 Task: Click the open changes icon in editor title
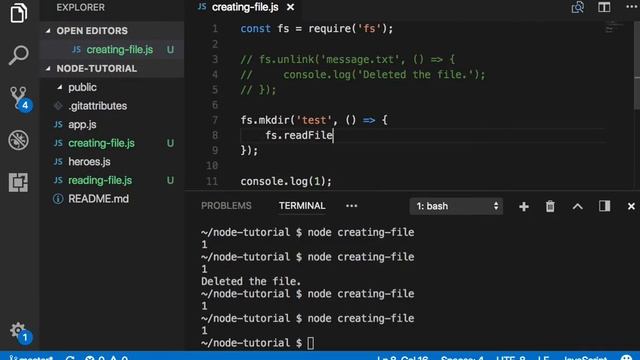[577, 7]
